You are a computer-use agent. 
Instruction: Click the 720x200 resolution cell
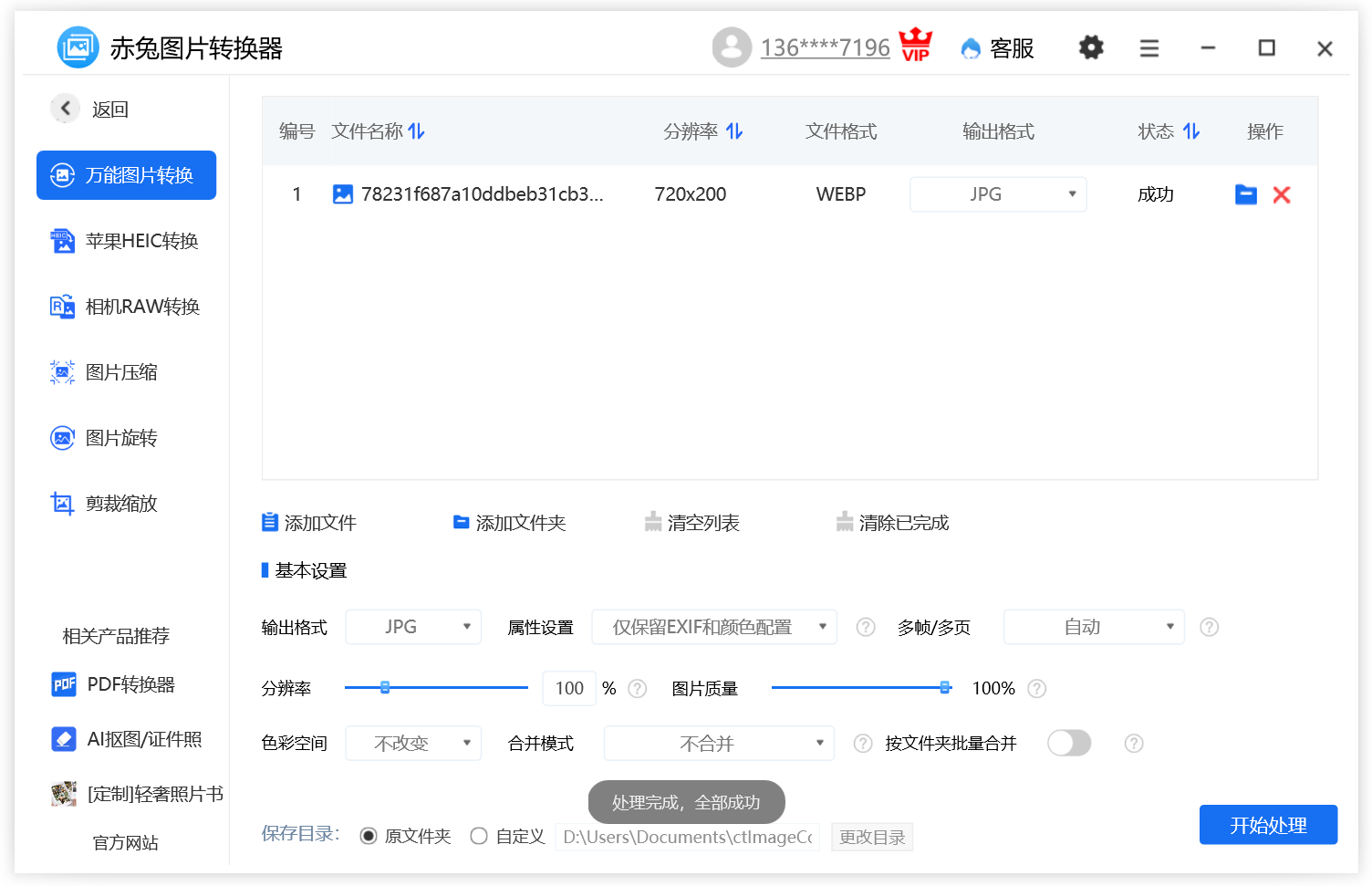[x=691, y=194]
